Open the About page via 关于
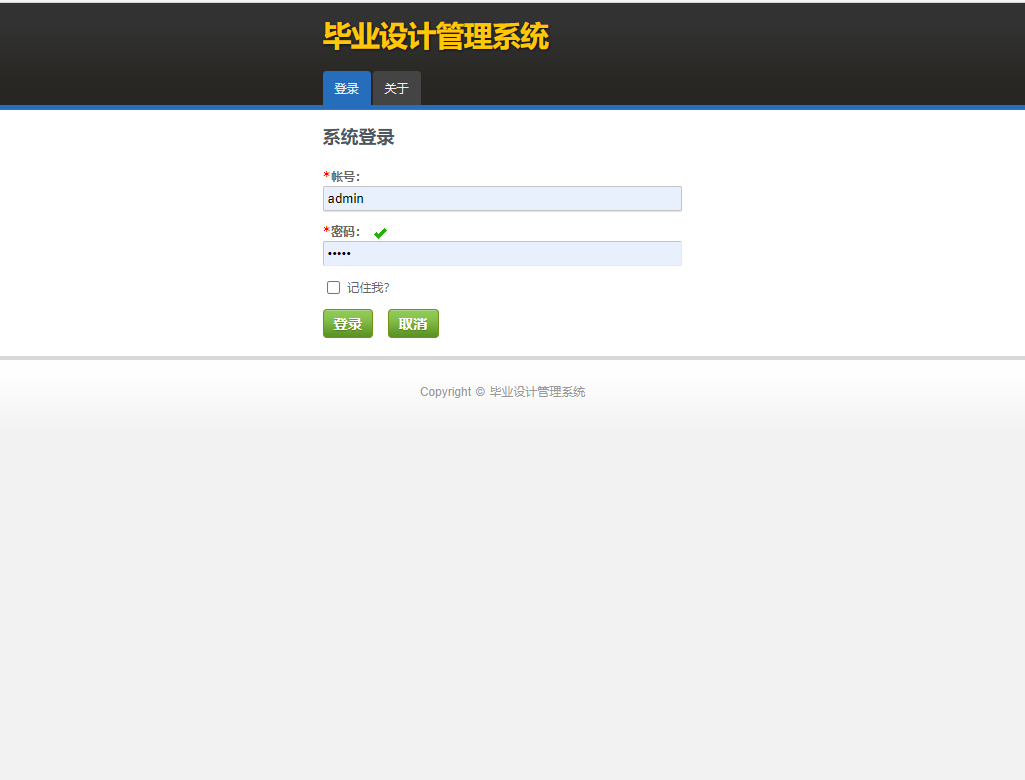1025x780 pixels. tap(396, 88)
